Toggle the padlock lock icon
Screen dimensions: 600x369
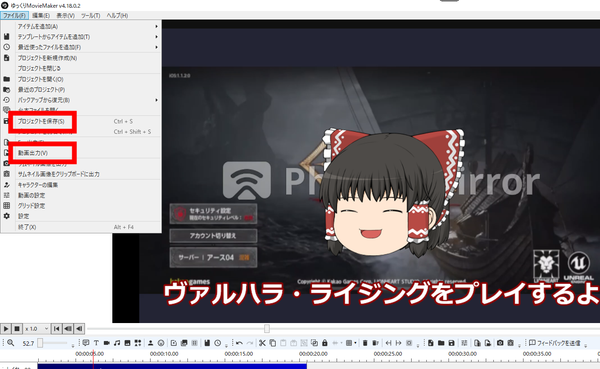(324, 343)
